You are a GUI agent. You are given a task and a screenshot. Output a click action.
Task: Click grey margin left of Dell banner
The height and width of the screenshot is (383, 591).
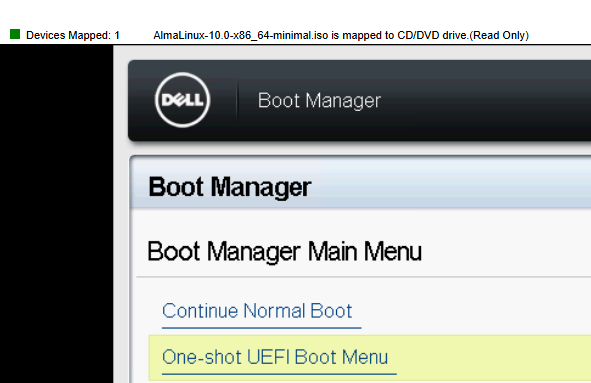[121, 100]
